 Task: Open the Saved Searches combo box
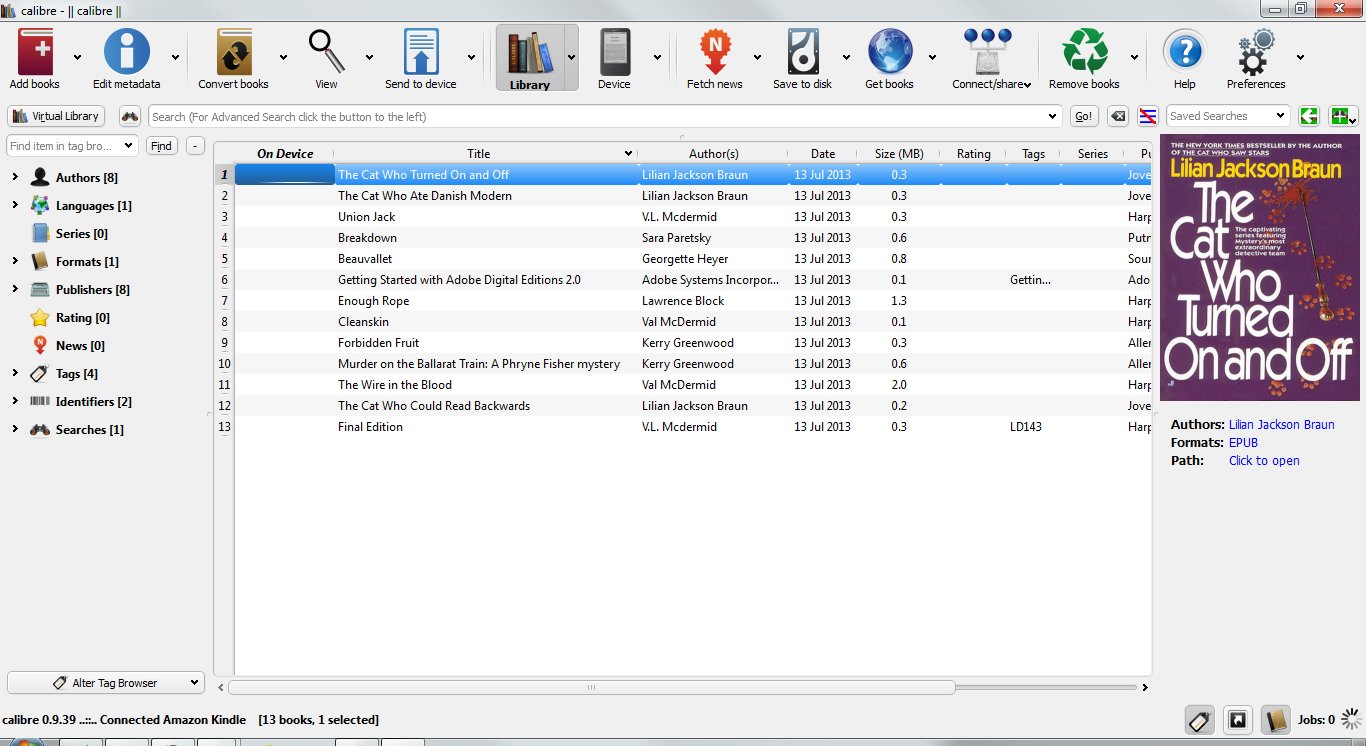pyautogui.click(x=1228, y=116)
